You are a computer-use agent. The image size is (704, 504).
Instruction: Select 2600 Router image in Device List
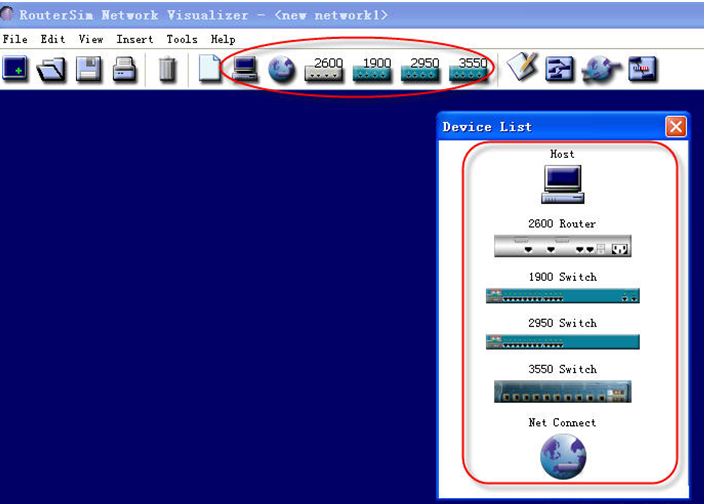[563, 245]
